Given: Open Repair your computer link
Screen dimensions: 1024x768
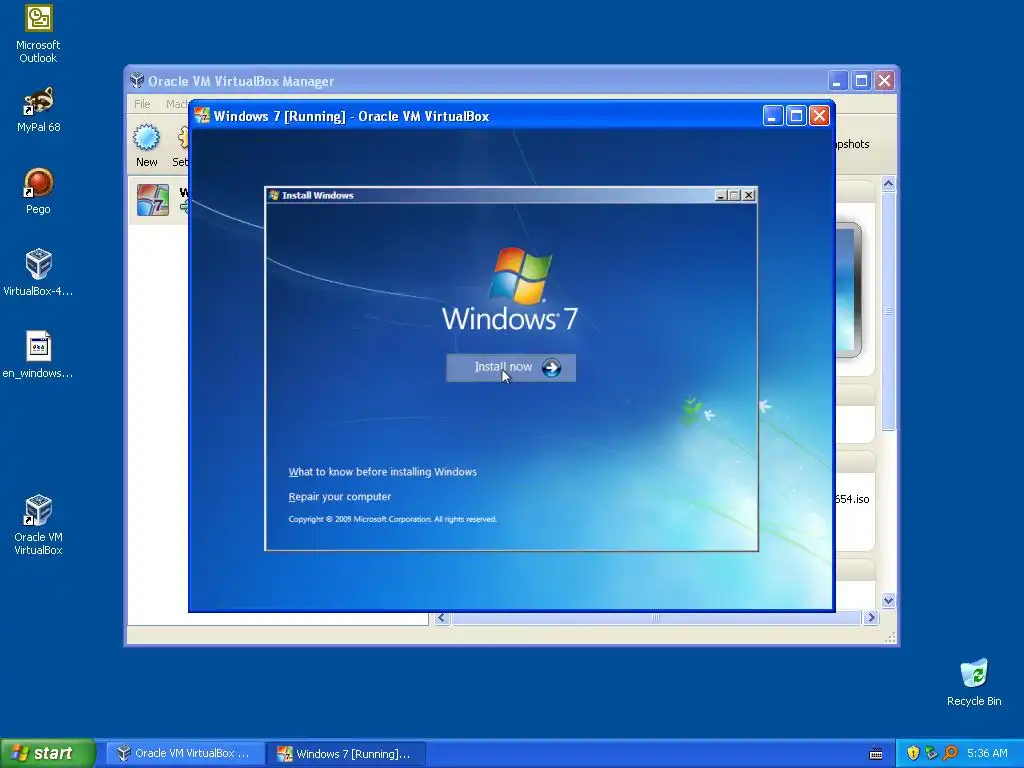Looking at the screenshot, I should point(340,496).
